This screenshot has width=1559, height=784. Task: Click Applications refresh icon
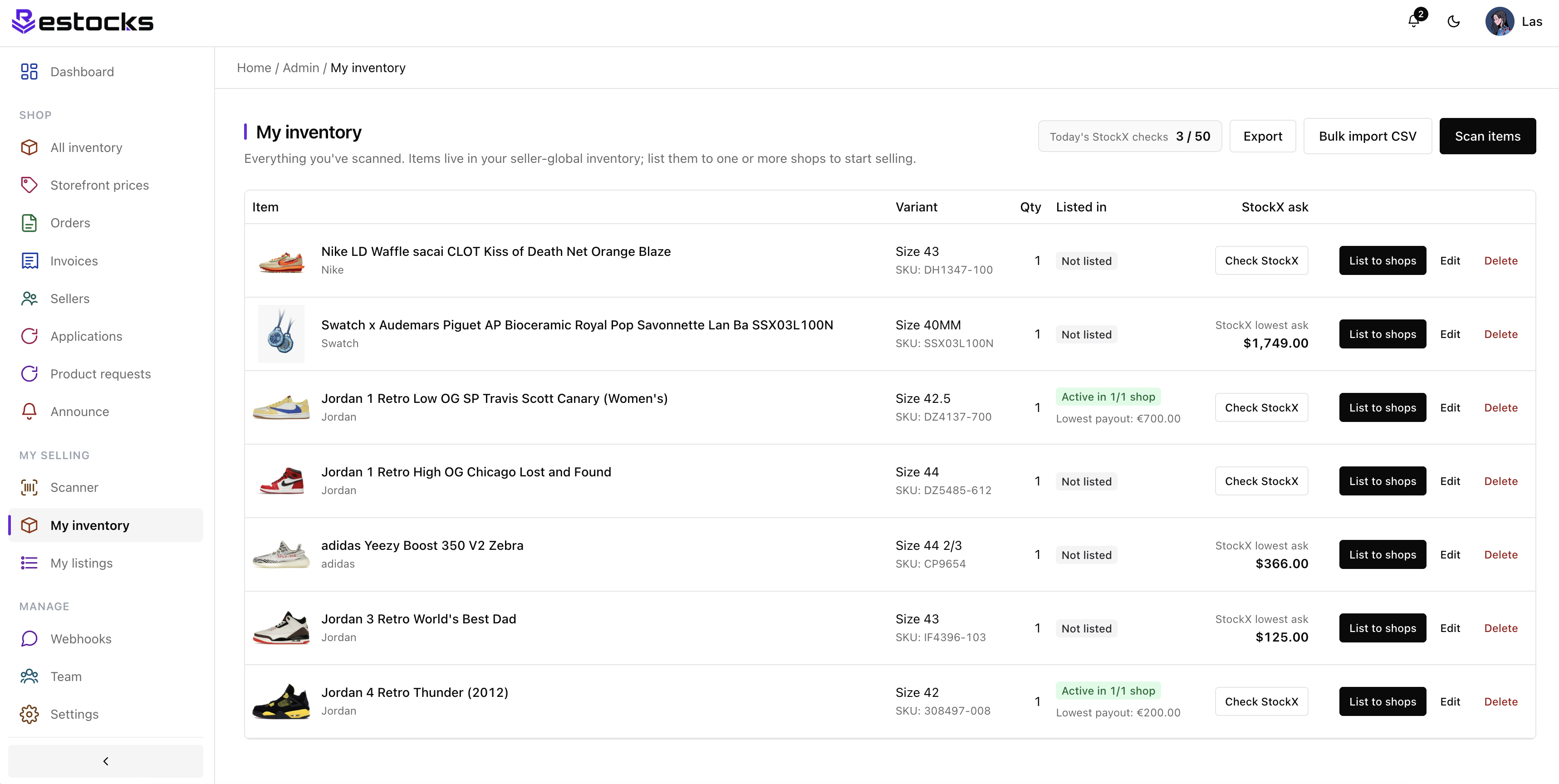tap(29, 335)
